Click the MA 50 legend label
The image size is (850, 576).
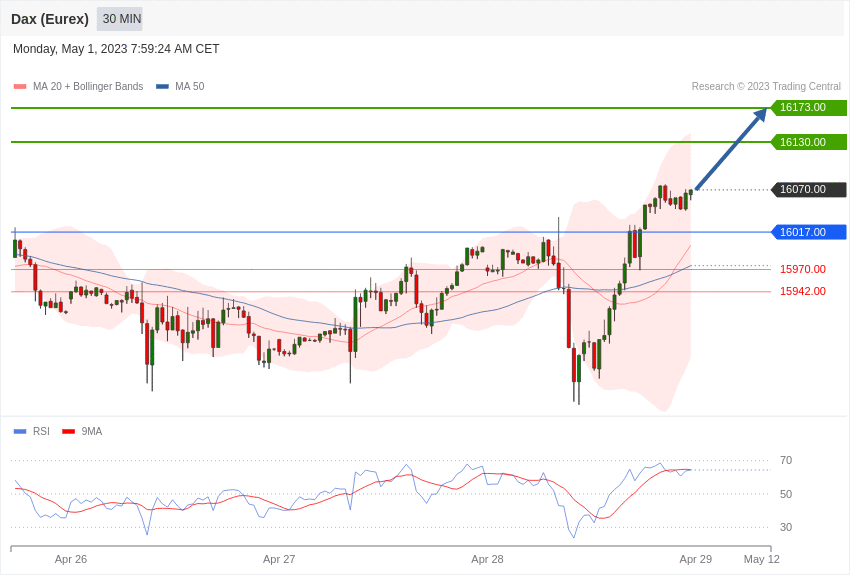190,86
